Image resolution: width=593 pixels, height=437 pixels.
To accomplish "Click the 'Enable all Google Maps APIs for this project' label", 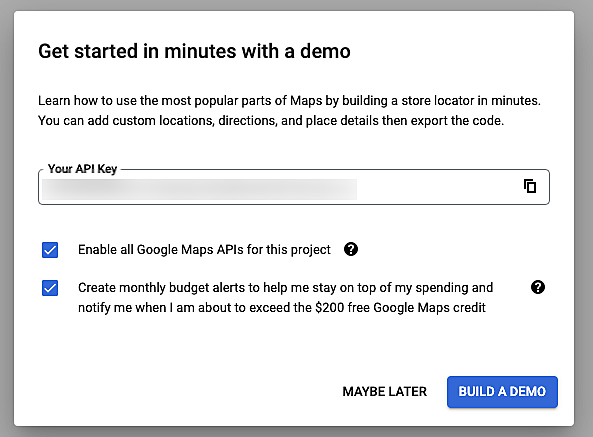I will coord(204,249).
